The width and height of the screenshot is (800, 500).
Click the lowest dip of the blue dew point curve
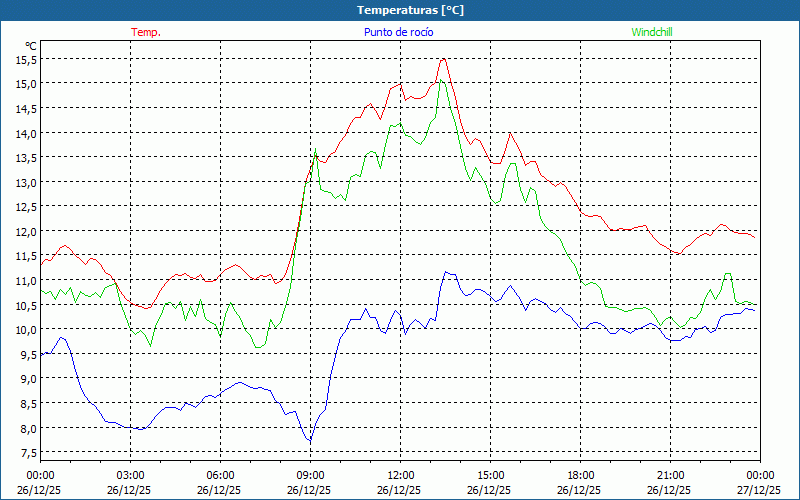(x=310, y=442)
